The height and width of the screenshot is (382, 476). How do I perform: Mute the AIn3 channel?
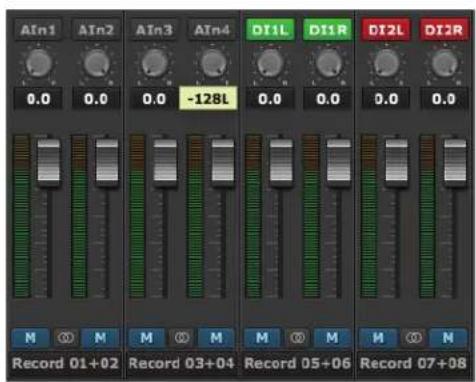(147, 338)
